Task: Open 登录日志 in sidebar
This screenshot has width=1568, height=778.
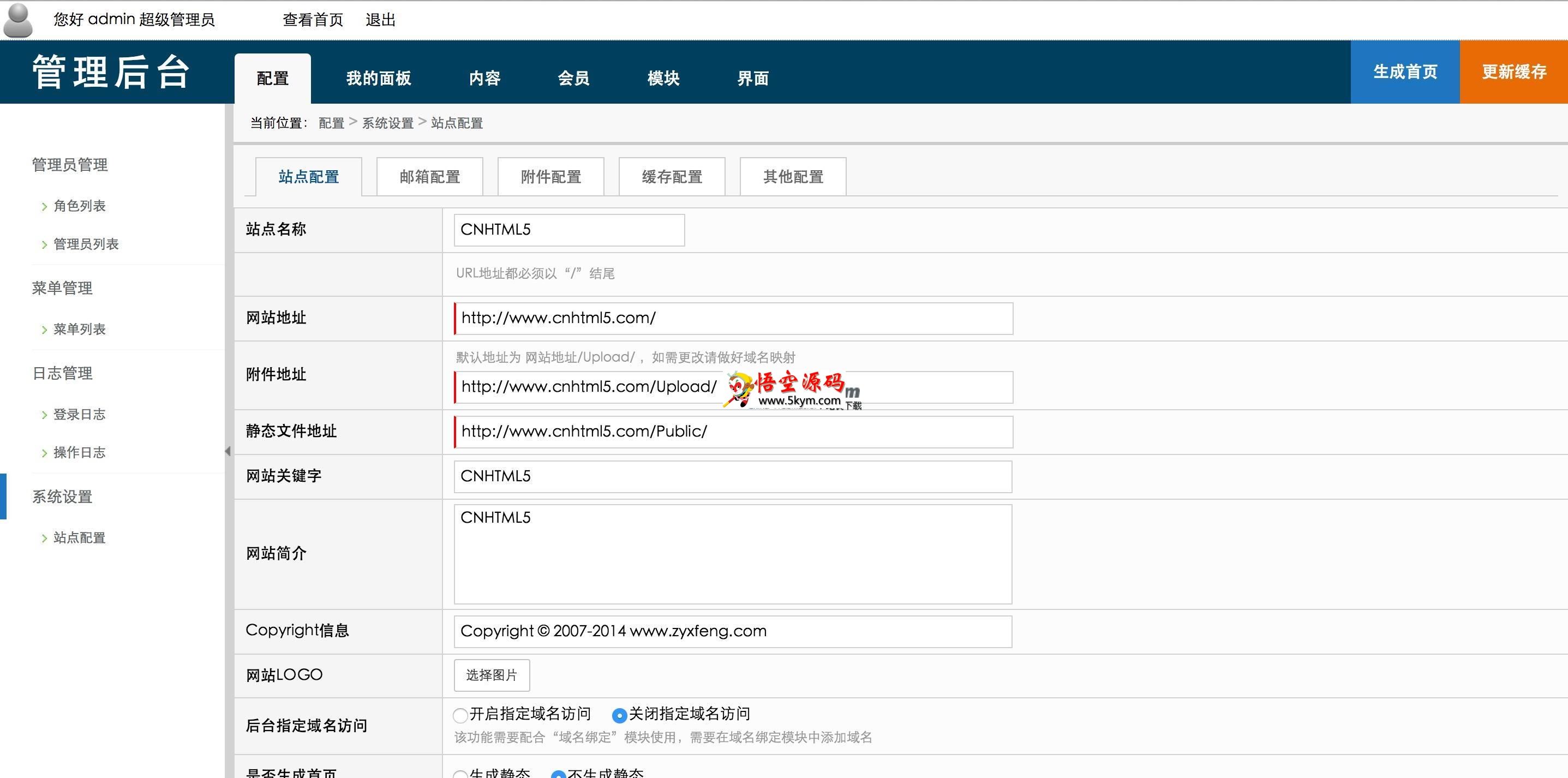Action: 79,415
